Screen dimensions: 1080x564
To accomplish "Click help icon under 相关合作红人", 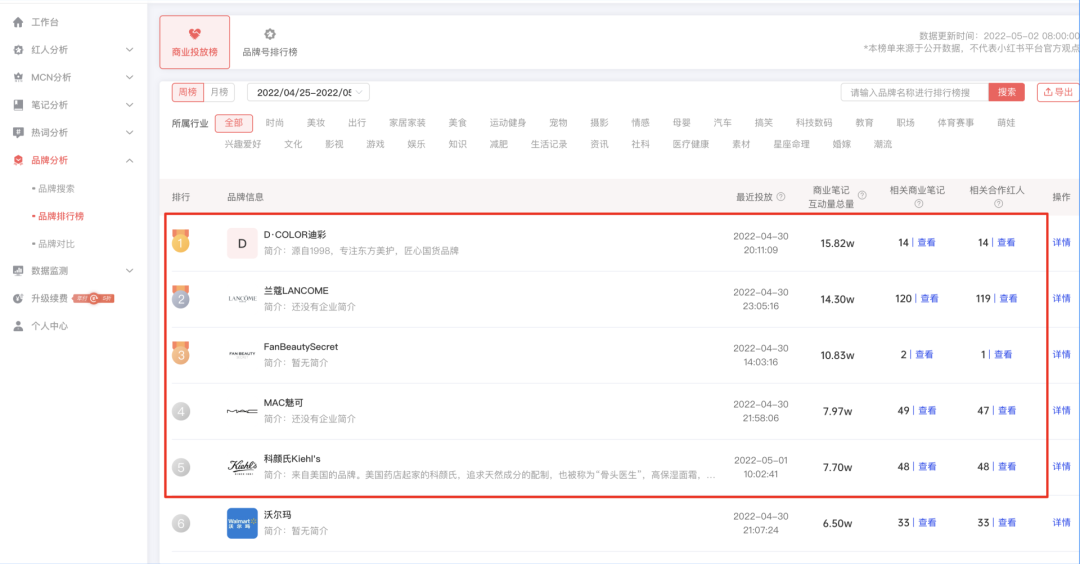I will click(998, 204).
